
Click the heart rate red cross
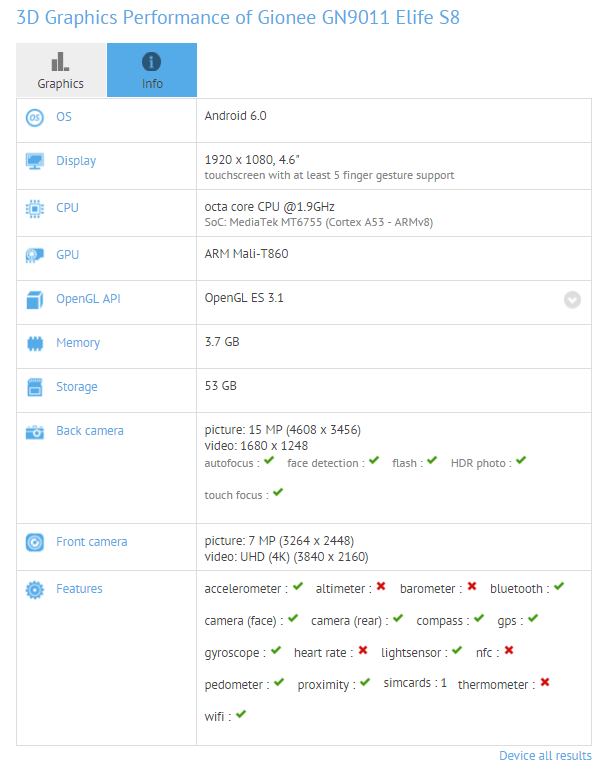click(363, 650)
